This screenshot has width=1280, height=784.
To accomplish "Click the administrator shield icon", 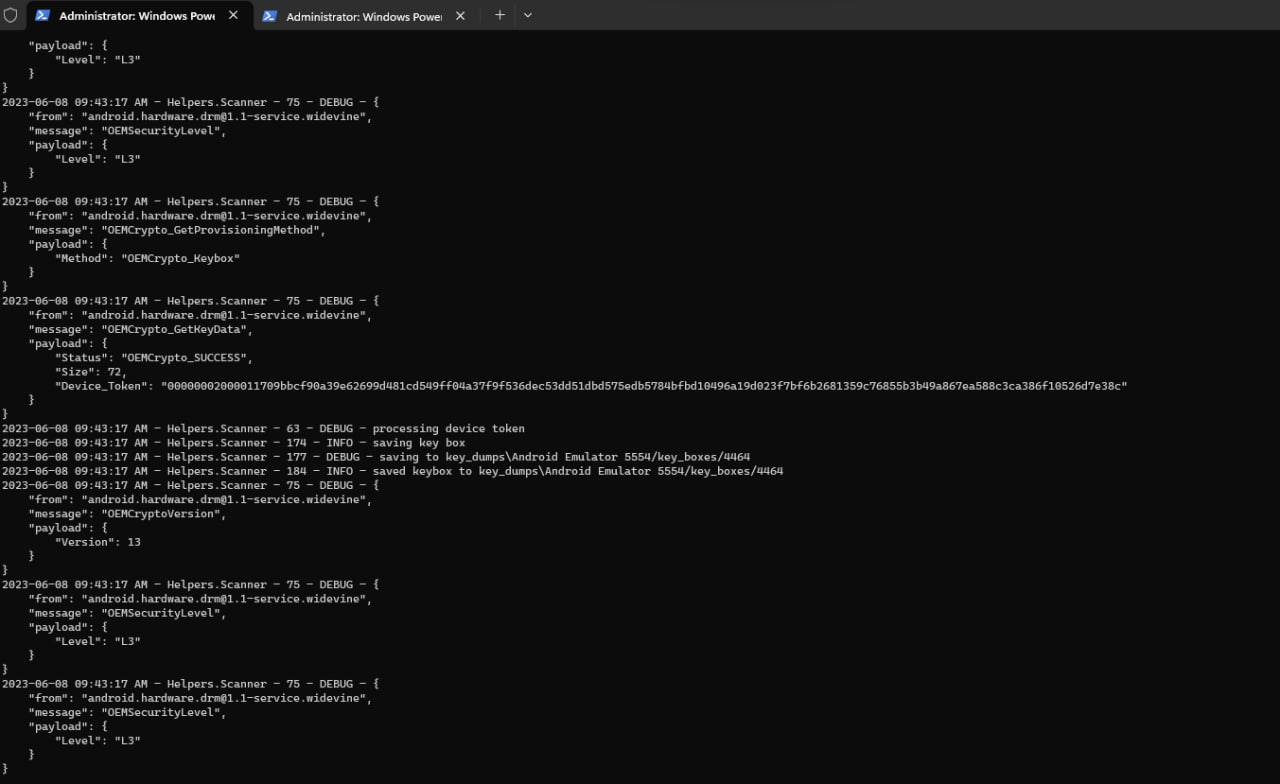I will click(11, 16).
